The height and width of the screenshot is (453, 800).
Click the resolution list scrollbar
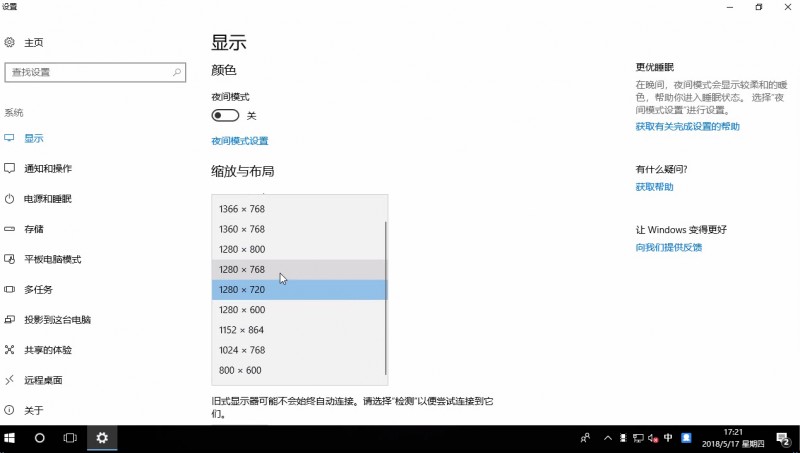tap(386, 298)
